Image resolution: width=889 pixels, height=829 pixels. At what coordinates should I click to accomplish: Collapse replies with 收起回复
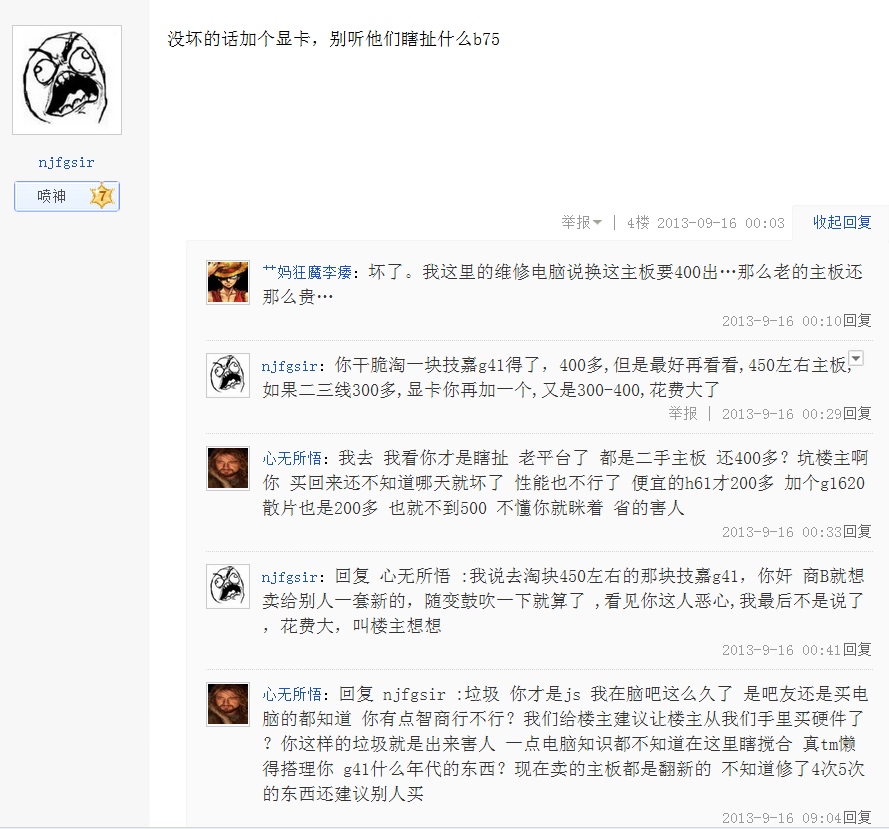[x=842, y=222]
